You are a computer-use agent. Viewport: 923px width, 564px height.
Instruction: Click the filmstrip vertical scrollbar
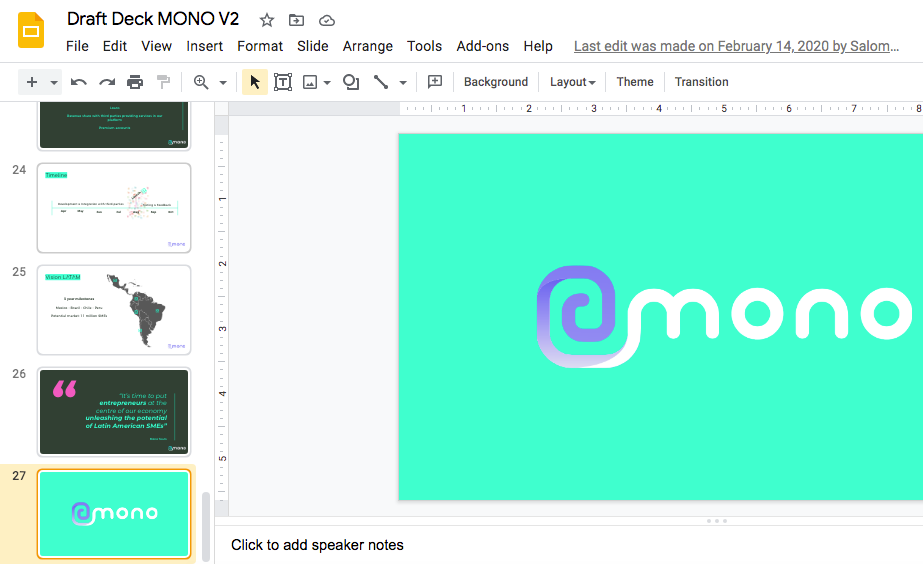tap(206, 527)
